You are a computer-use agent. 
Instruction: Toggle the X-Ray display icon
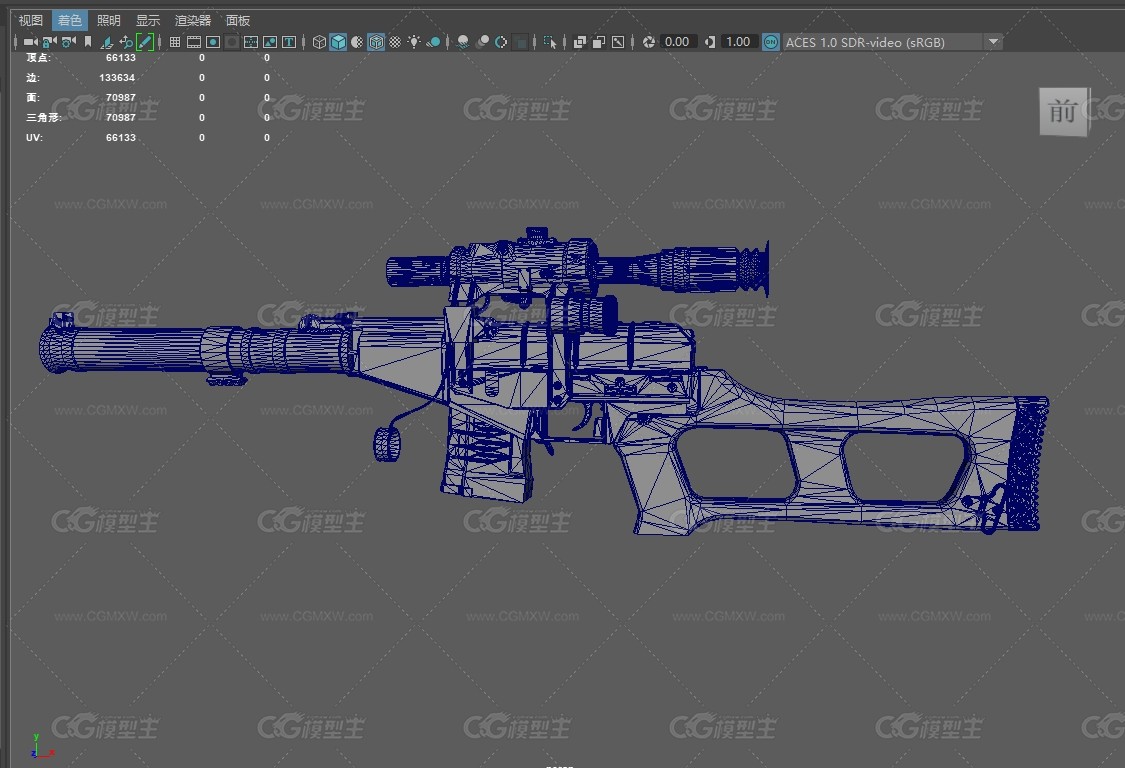click(x=580, y=42)
